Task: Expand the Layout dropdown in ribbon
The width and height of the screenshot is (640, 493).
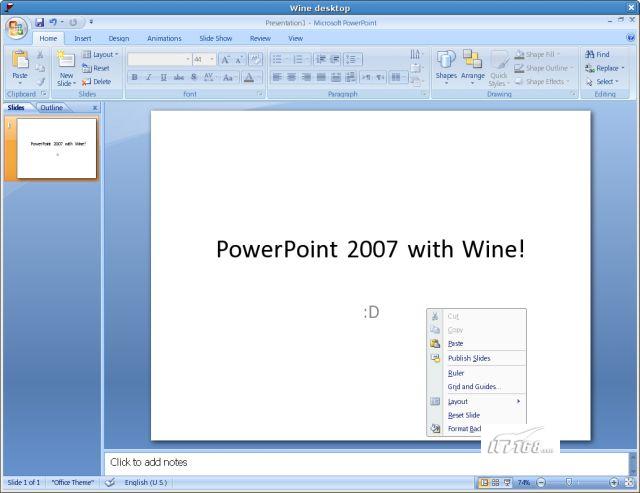Action: point(100,54)
